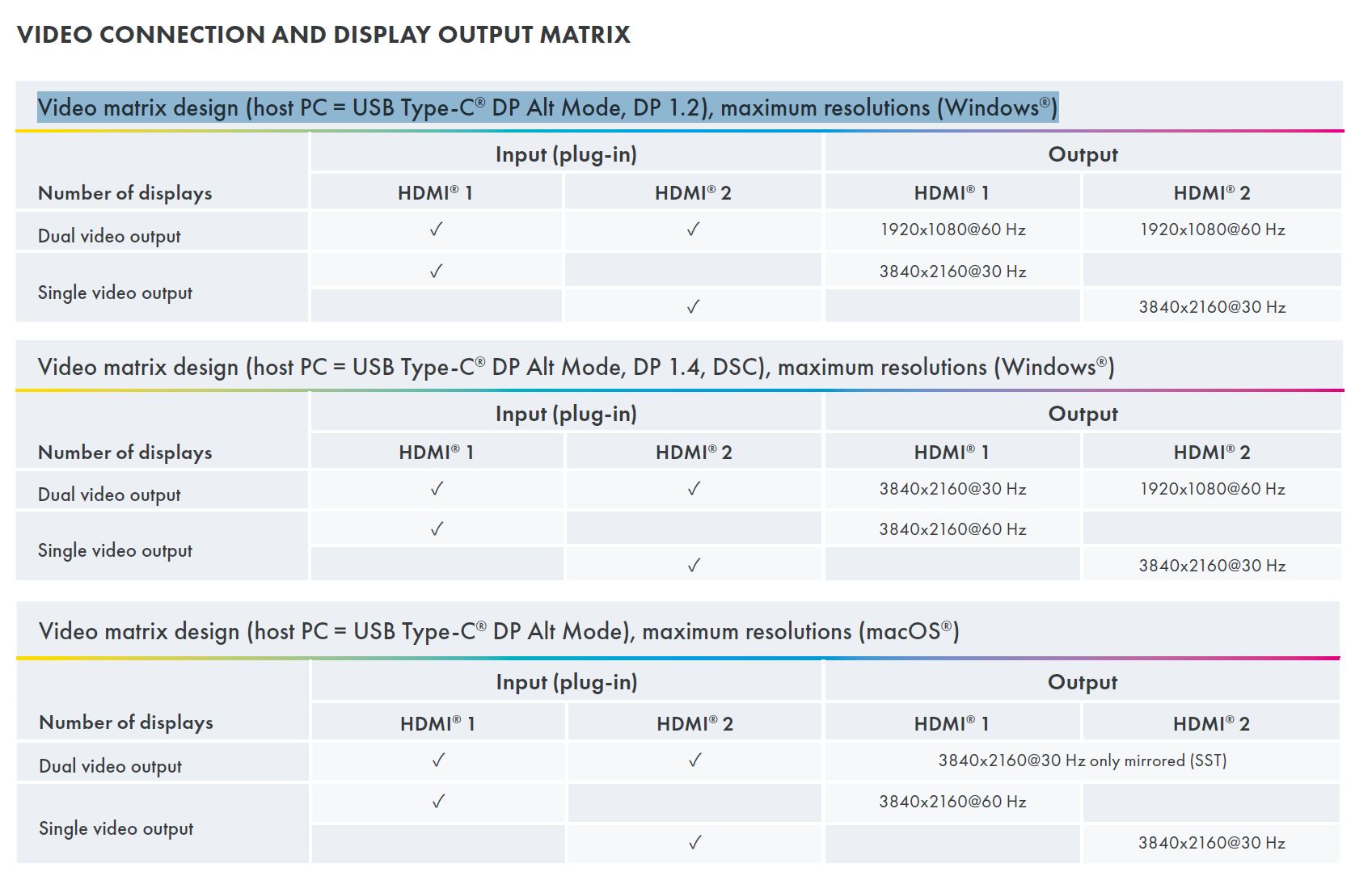Click output HDMI 1 column header in DP 1.4 table
1372x893 pixels.
(952, 453)
